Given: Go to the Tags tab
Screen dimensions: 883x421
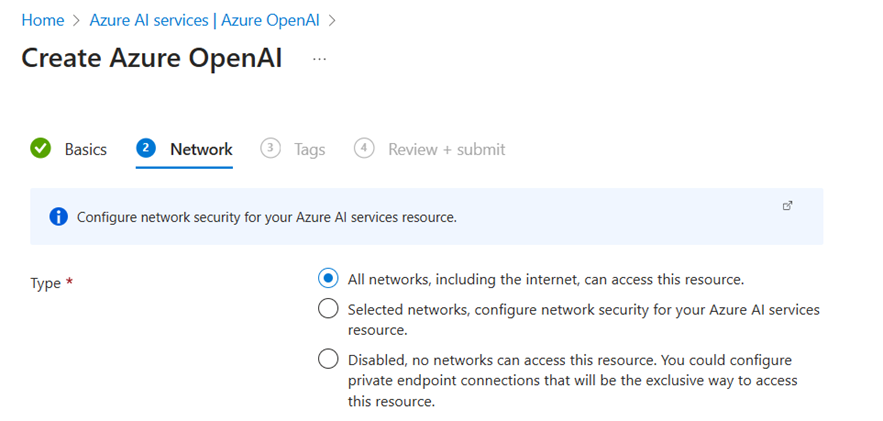Looking at the screenshot, I should [x=309, y=149].
